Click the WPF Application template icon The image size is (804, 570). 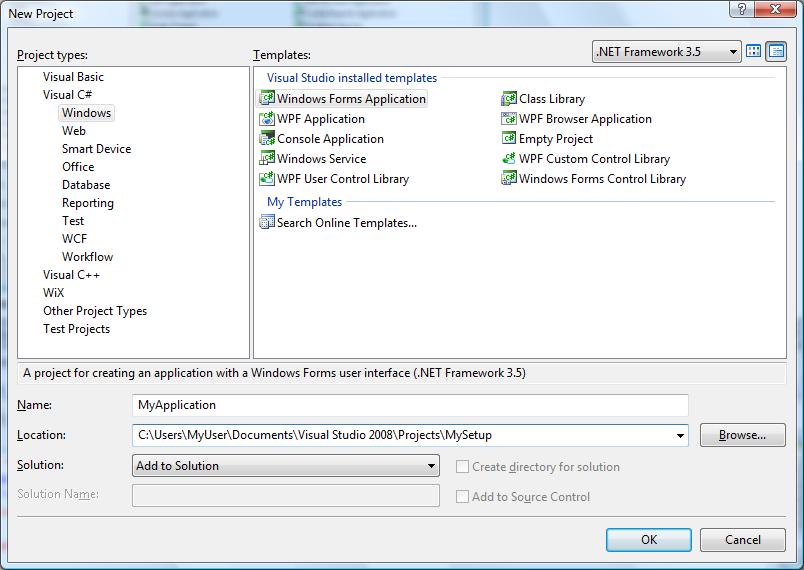(x=267, y=119)
